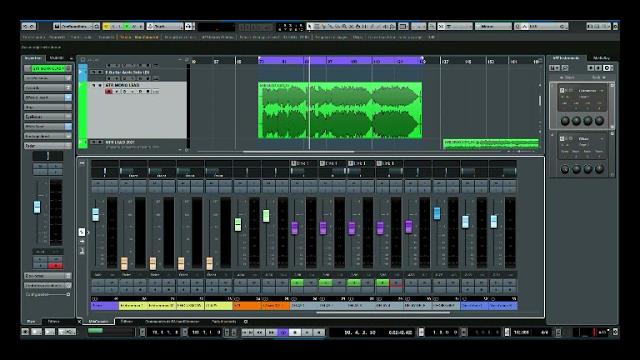Switch to the Media Bay tab

(602, 58)
